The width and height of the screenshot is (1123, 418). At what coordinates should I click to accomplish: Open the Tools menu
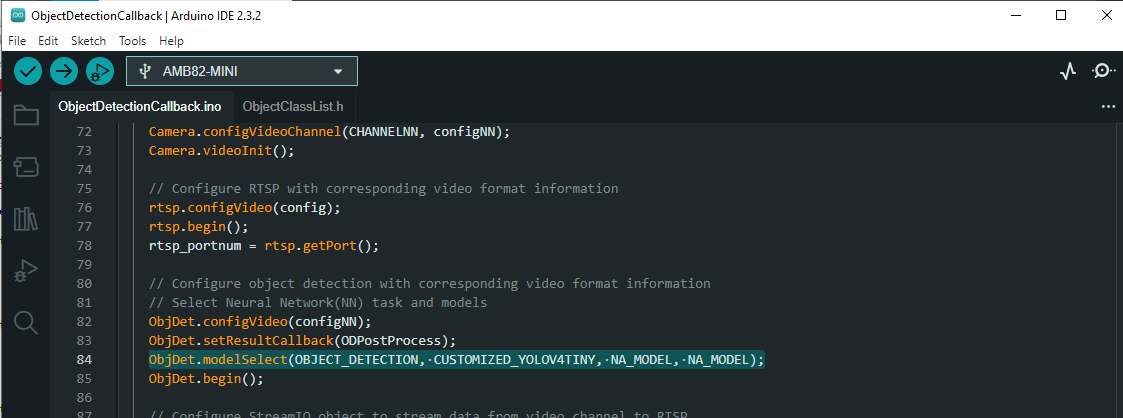pyautogui.click(x=132, y=41)
